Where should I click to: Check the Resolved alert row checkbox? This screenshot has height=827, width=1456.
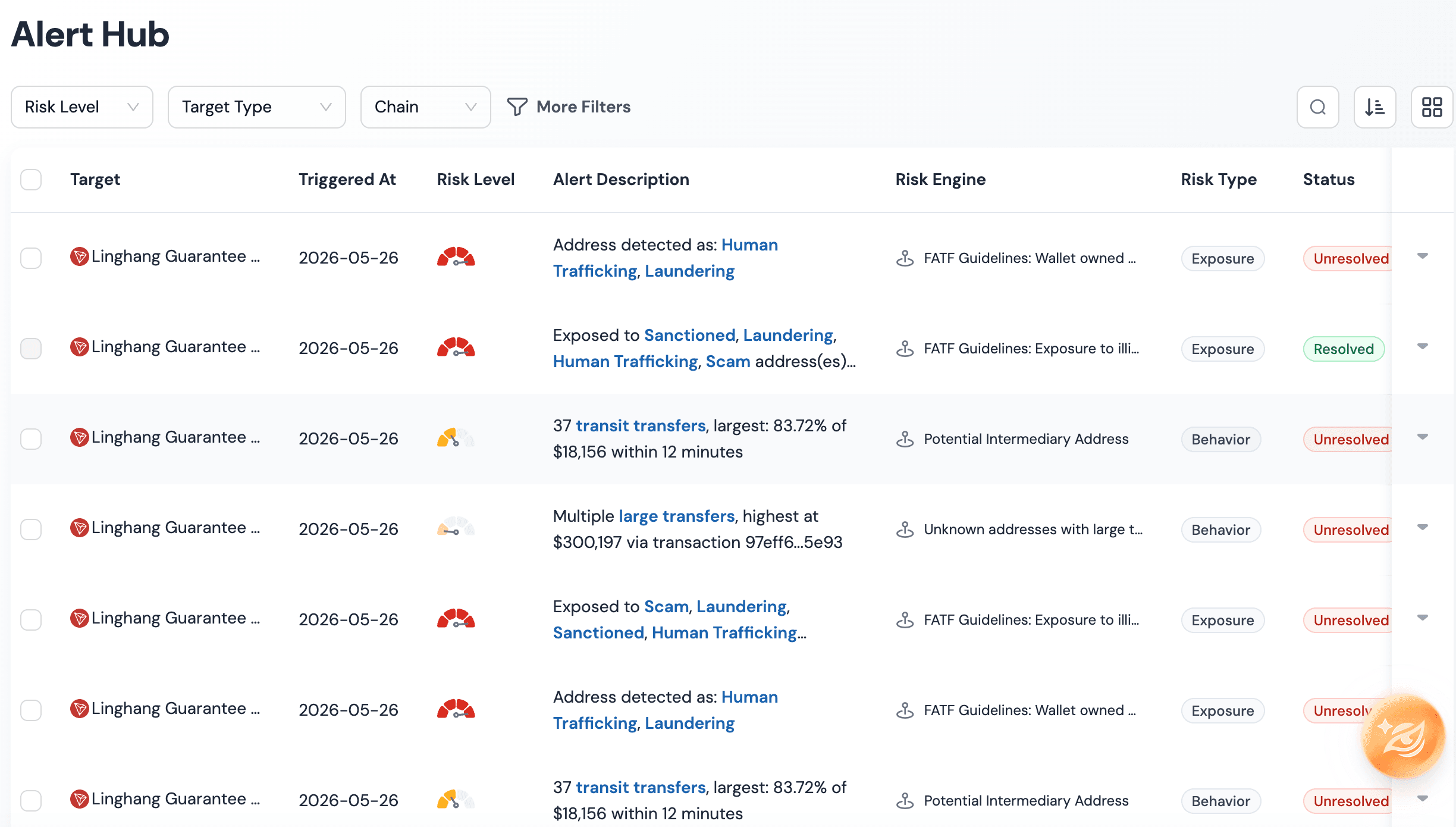point(31,349)
